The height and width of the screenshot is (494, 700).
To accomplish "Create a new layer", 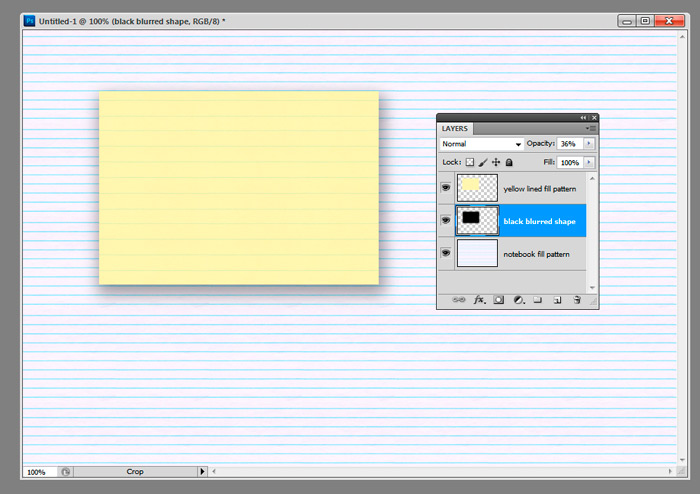I will (557, 299).
